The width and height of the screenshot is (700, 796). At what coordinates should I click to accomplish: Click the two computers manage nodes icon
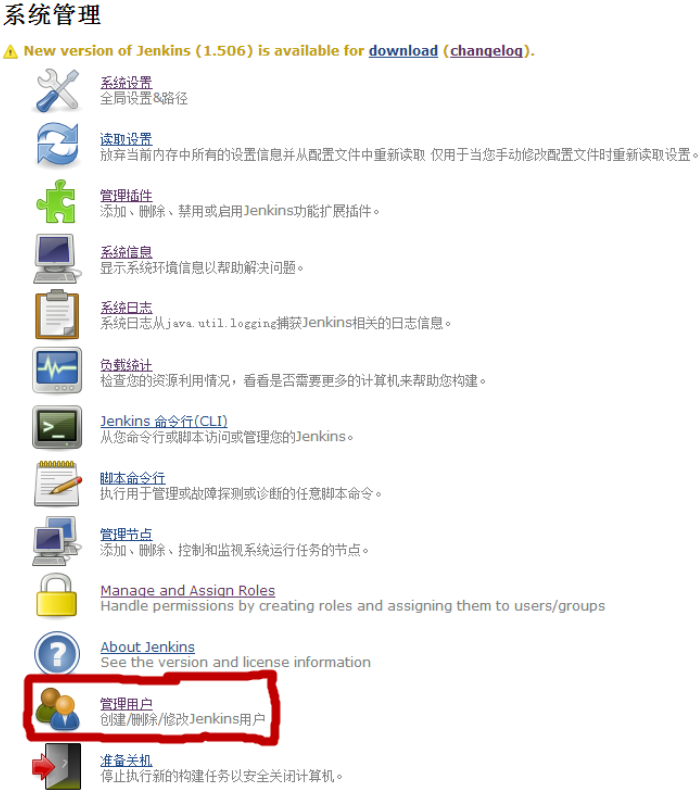click(x=57, y=541)
